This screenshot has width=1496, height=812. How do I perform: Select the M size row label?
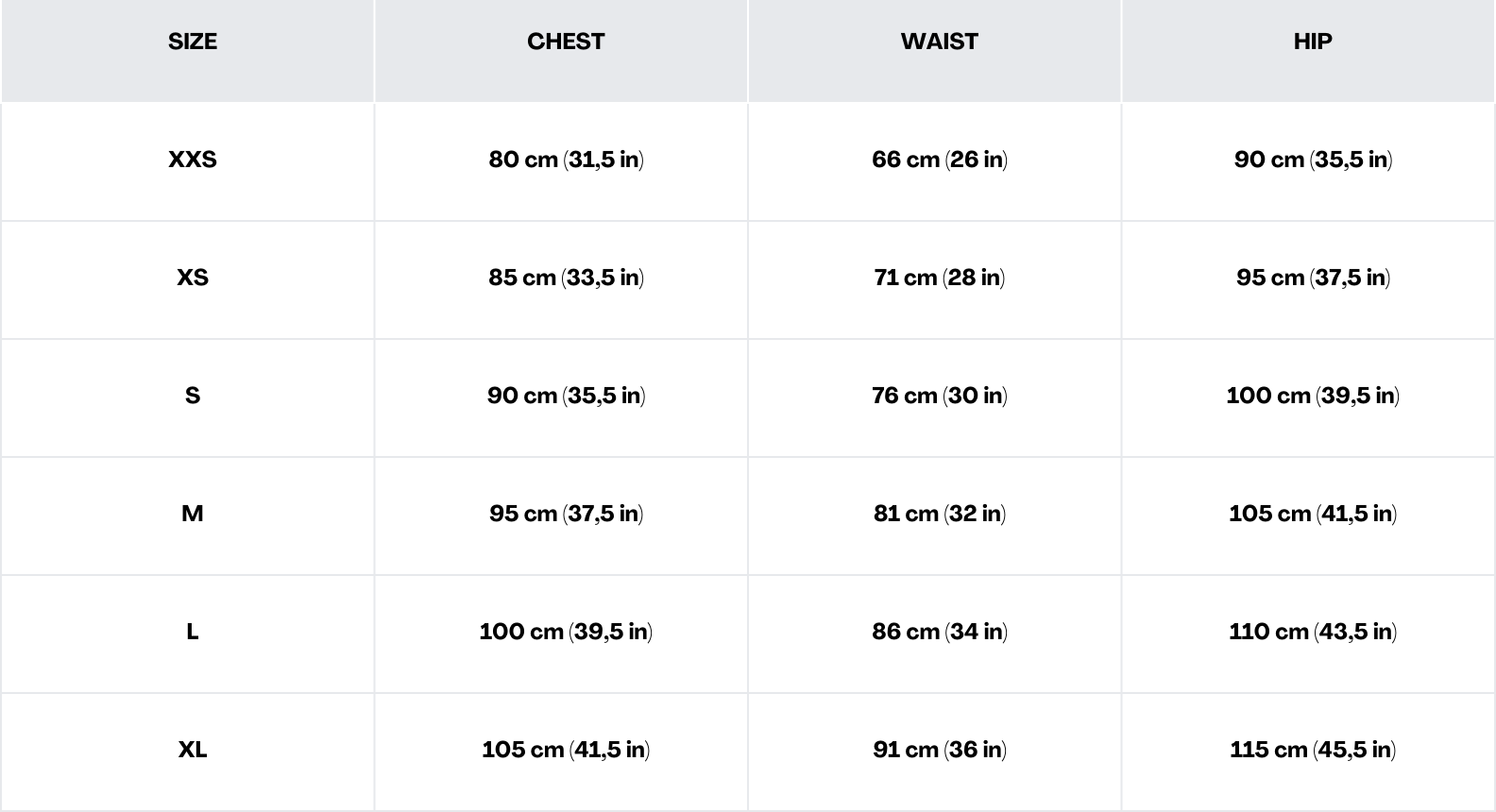193,514
